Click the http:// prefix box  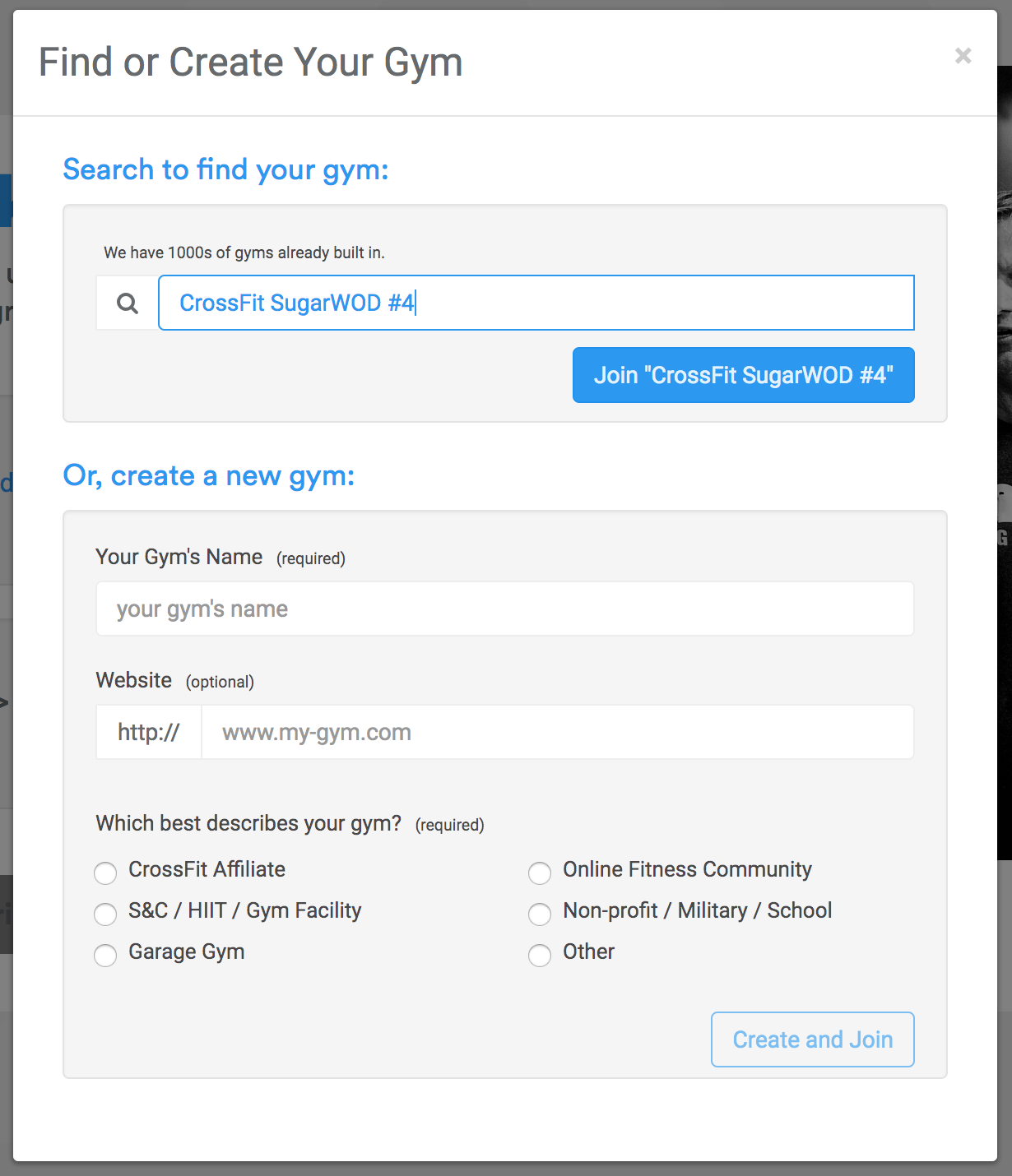coord(149,733)
